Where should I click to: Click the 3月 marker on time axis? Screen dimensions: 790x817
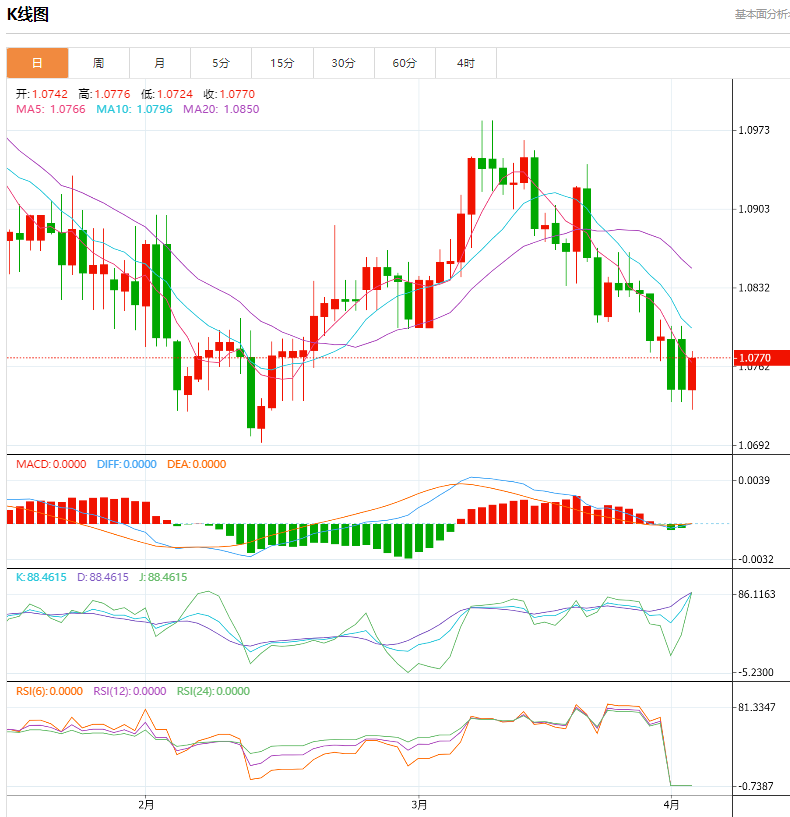(419, 804)
